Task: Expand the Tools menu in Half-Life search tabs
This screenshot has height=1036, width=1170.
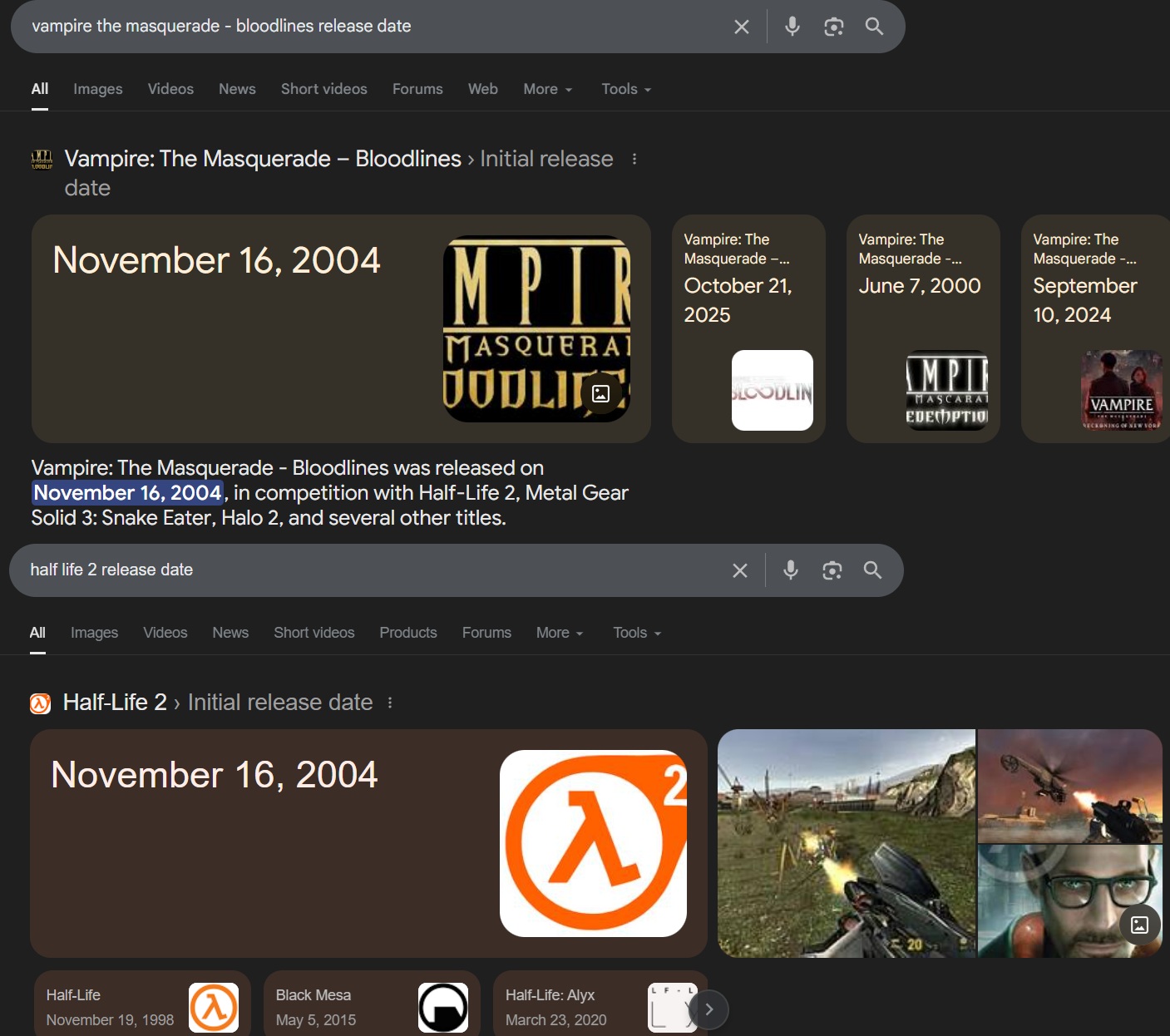Action: pos(638,633)
